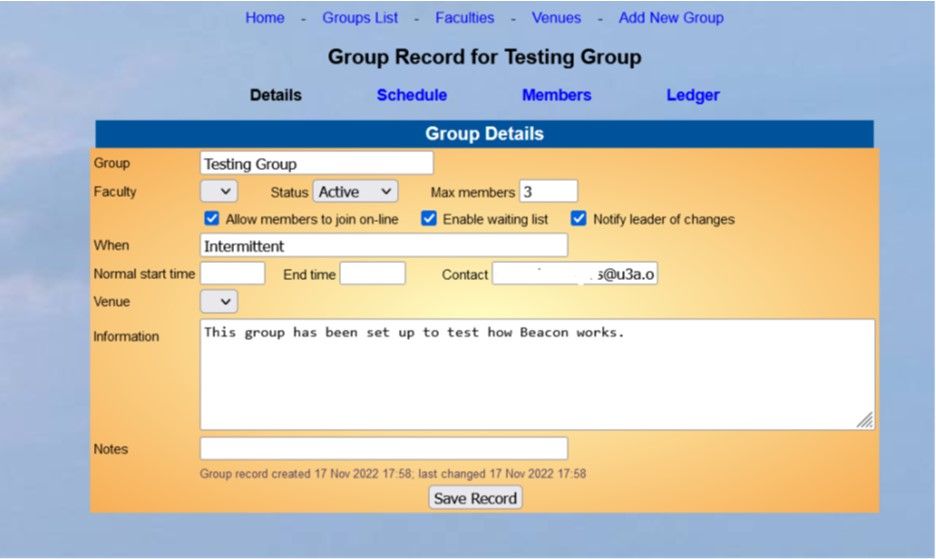
Task: Select the Details tab
Action: 275,95
